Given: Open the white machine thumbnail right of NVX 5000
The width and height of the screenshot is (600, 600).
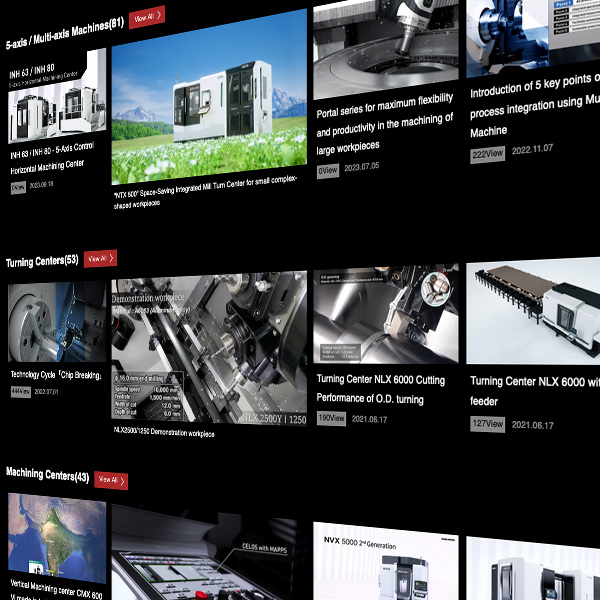Looking at the screenshot, I should click(x=533, y=568).
